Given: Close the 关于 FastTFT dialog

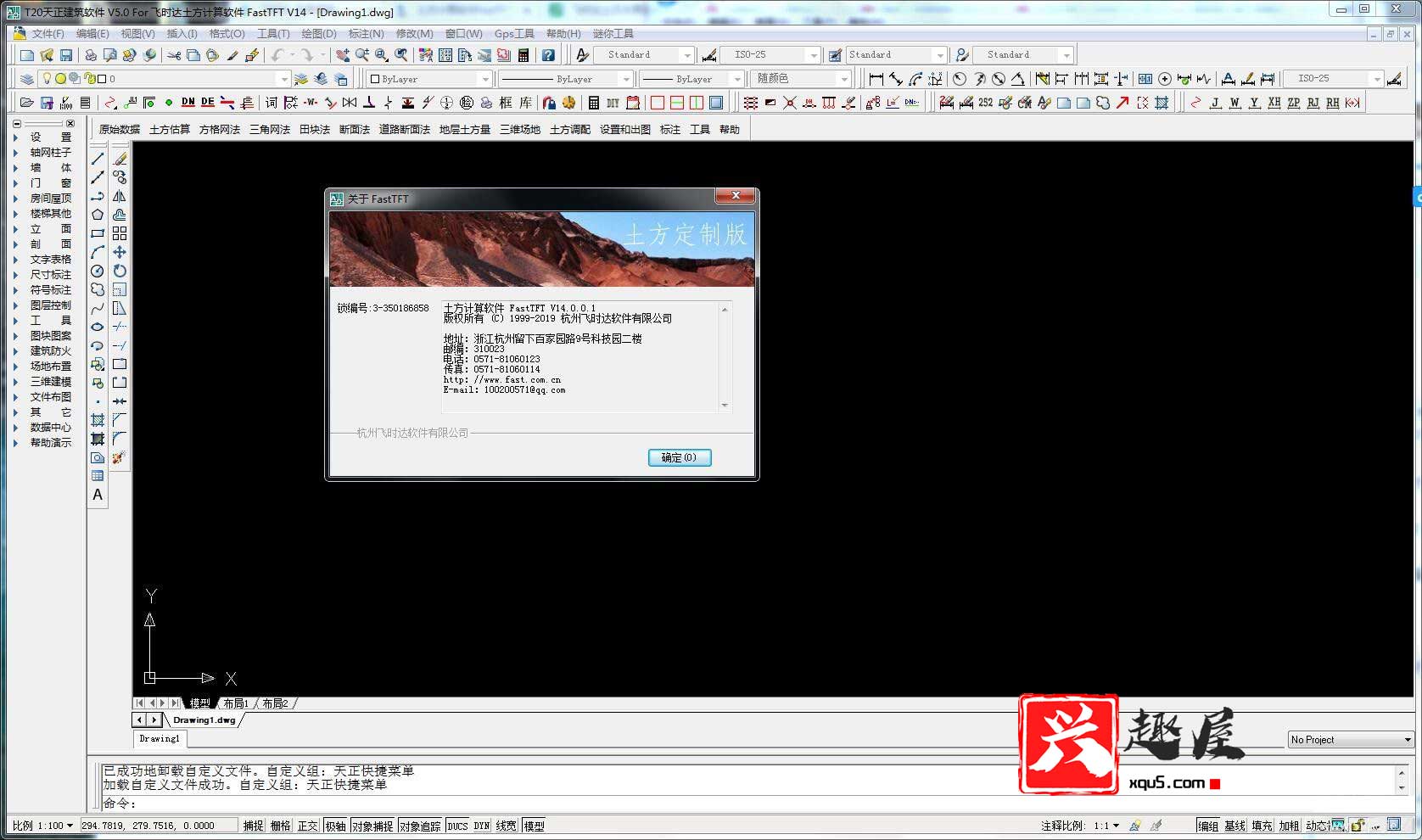Looking at the screenshot, I should click(736, 196).
